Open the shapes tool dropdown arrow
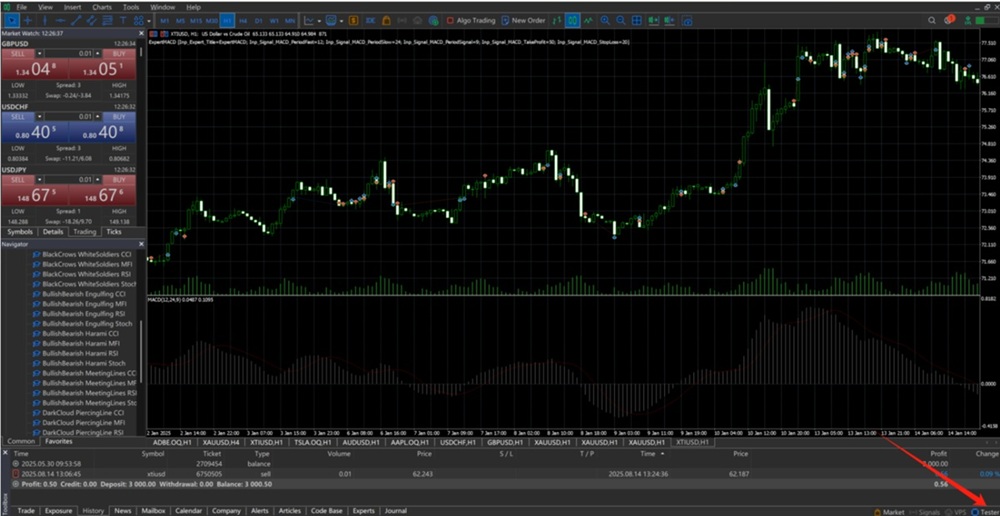1000x516 pixels. [148, 20]
